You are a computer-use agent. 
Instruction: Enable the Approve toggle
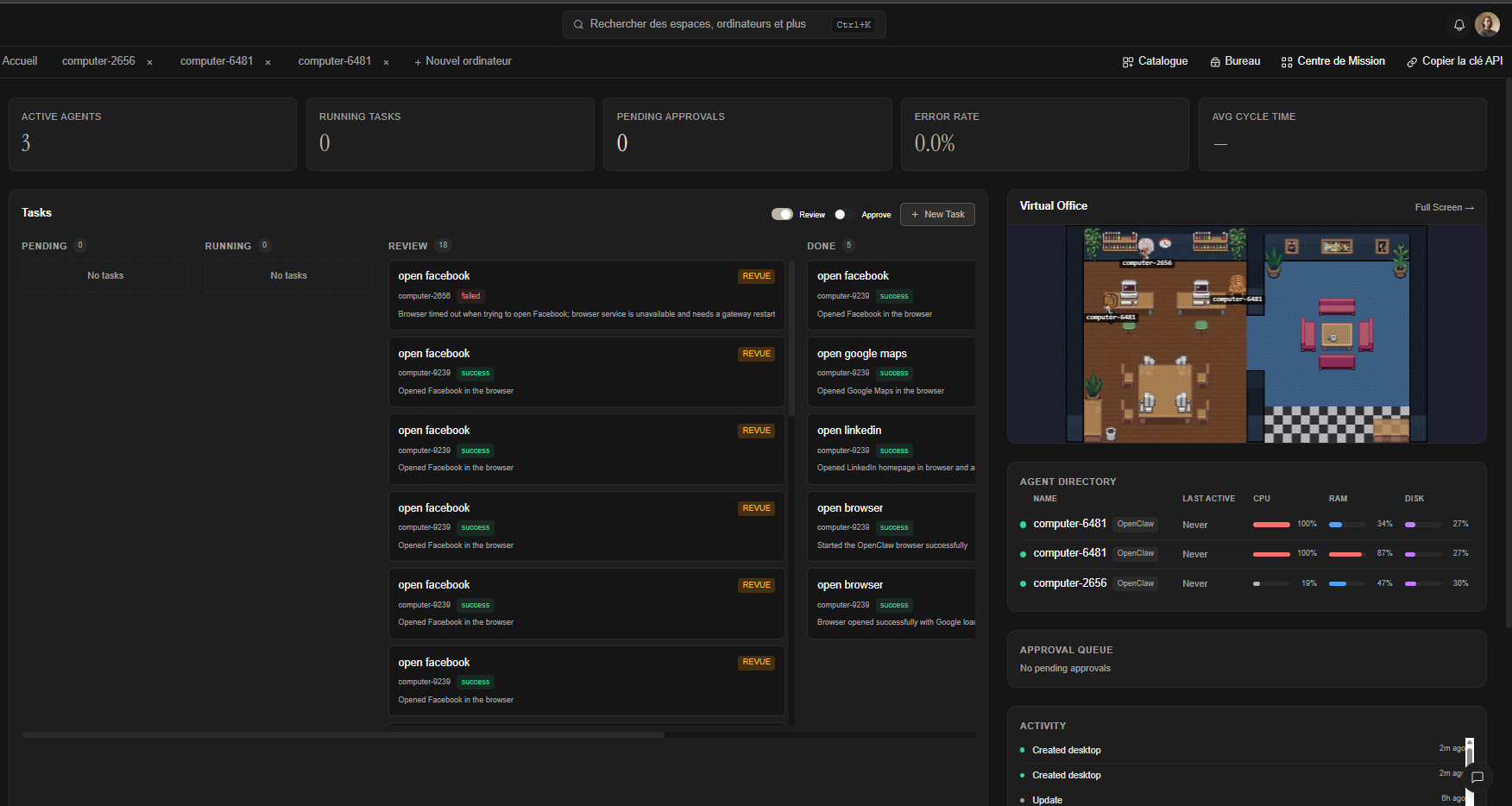pos(844,214)
